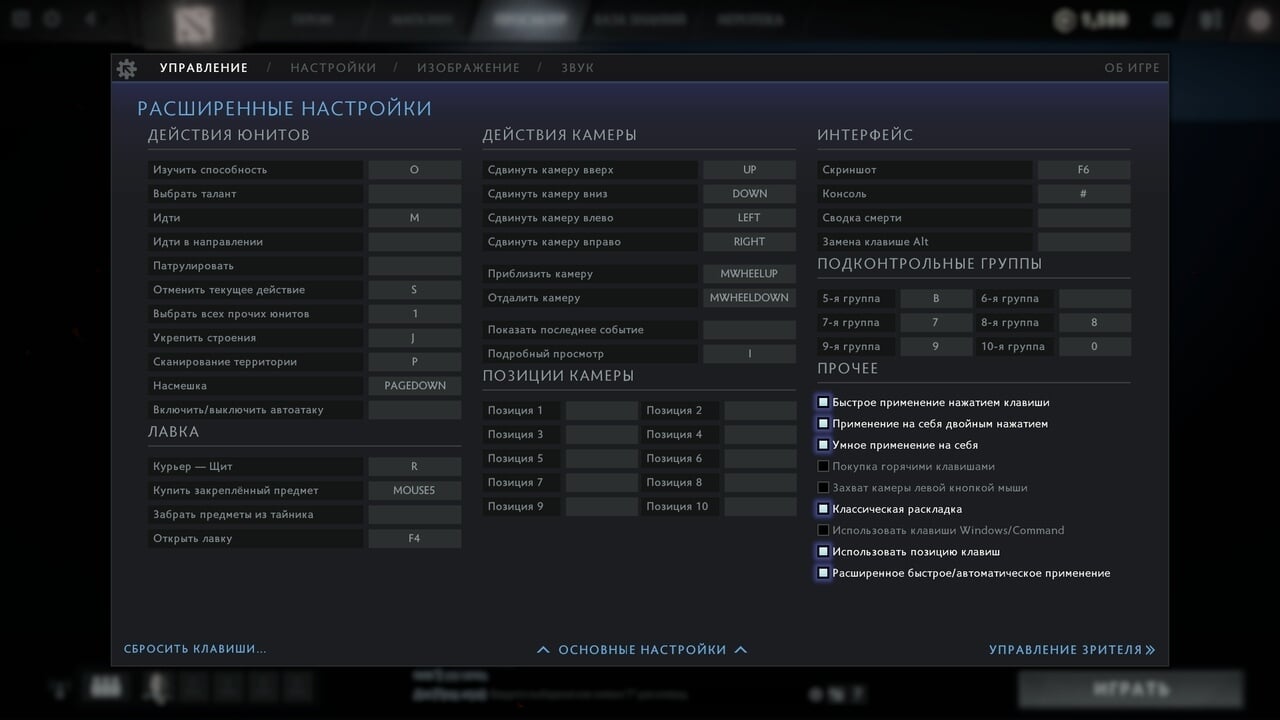Rebind Приблизить камеру MWHEELUP field
Image resolution: width=1280 pixels, height=720 pixels.
[x=749, y=274]
